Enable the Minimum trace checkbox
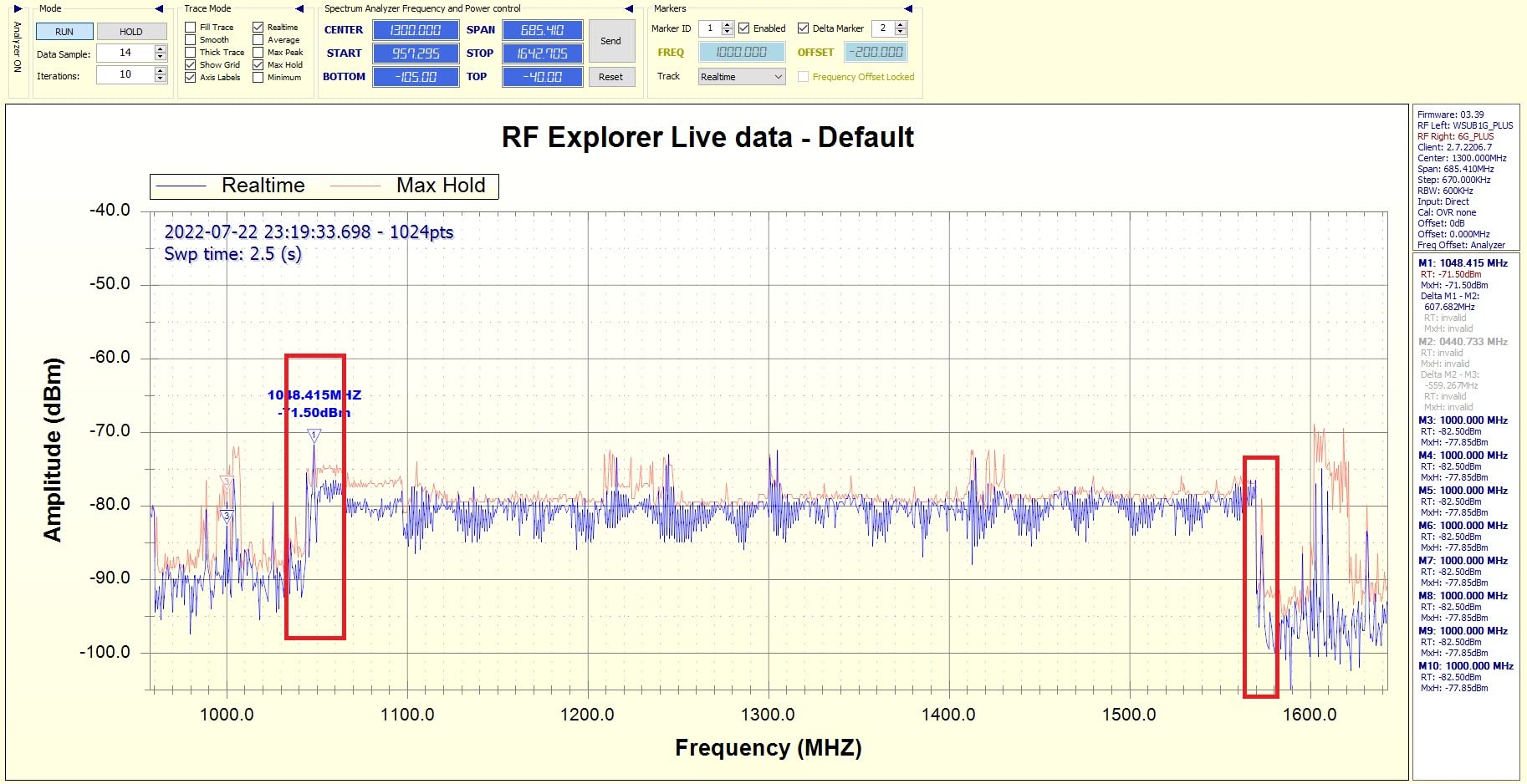Viewport: 1527px width, 784px height. 258,78
